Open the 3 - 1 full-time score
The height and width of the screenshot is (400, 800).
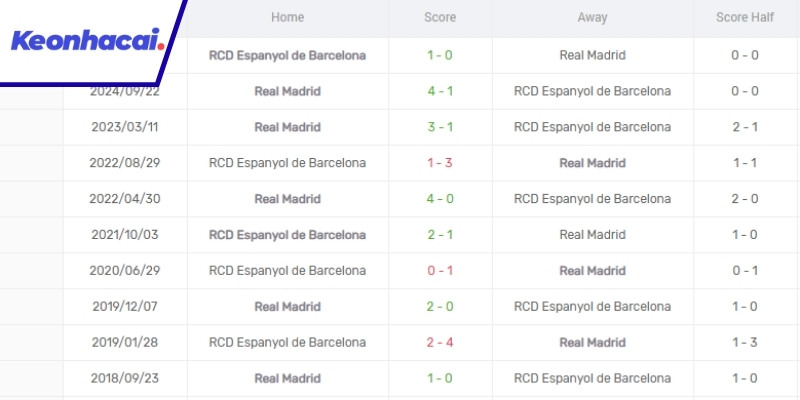[441, 127]
